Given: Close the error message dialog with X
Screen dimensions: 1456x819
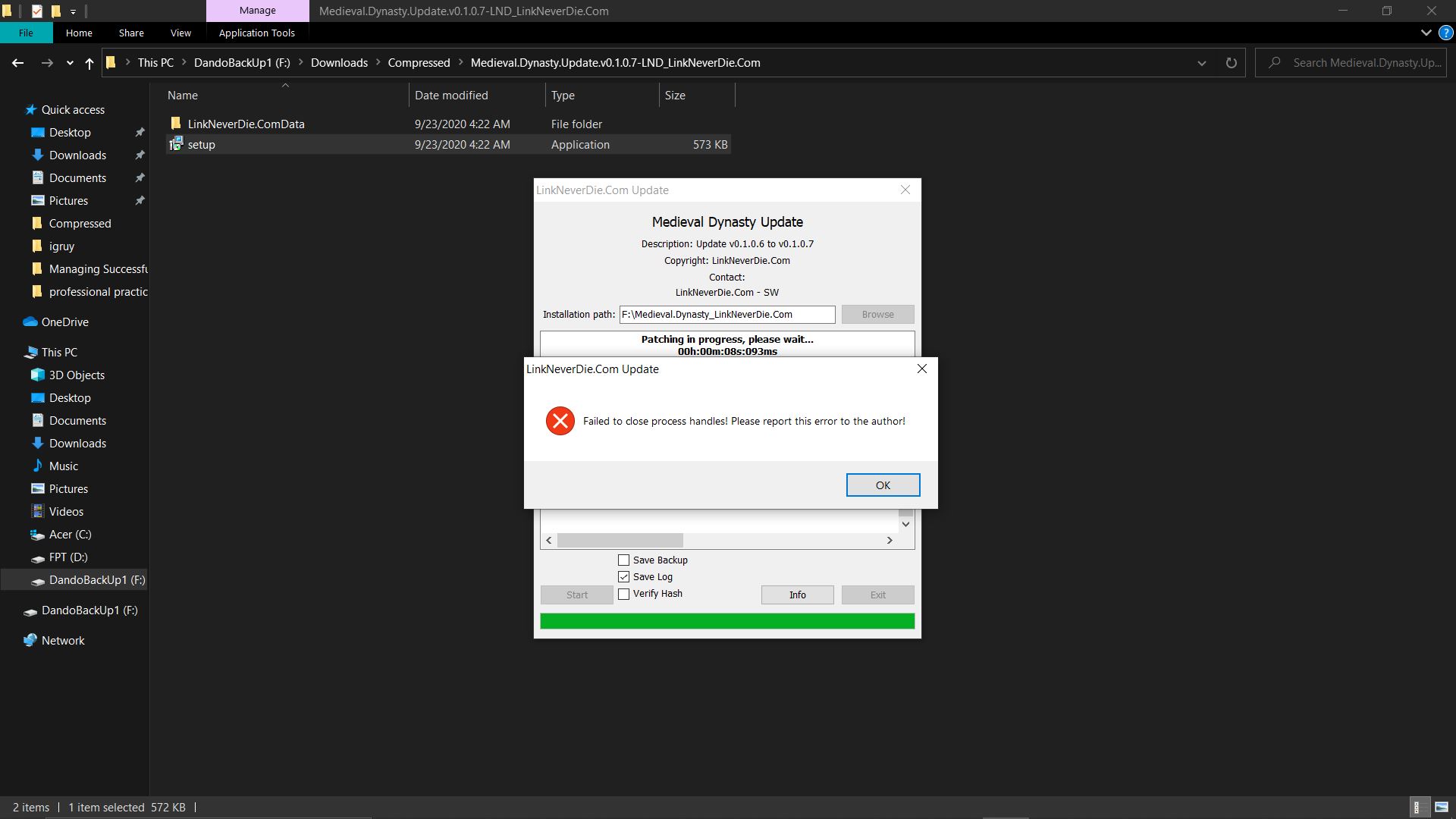Looking at the screenshot, I should point(922,369).
